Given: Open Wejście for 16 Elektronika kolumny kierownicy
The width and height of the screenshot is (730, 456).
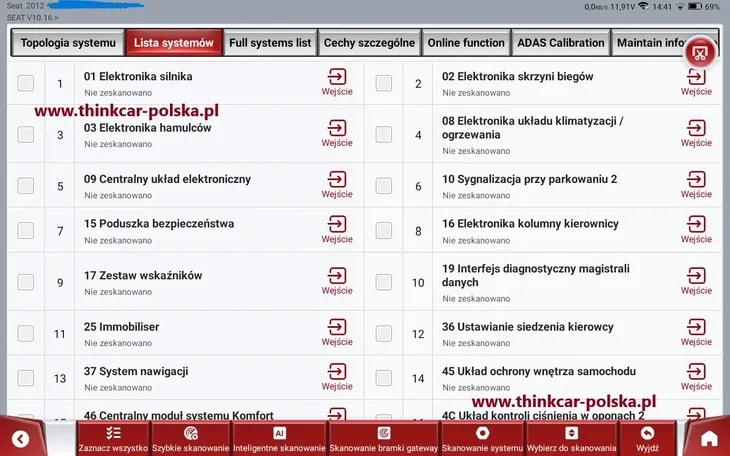Looking at the screenshot, I should click(x=696, y=230).
